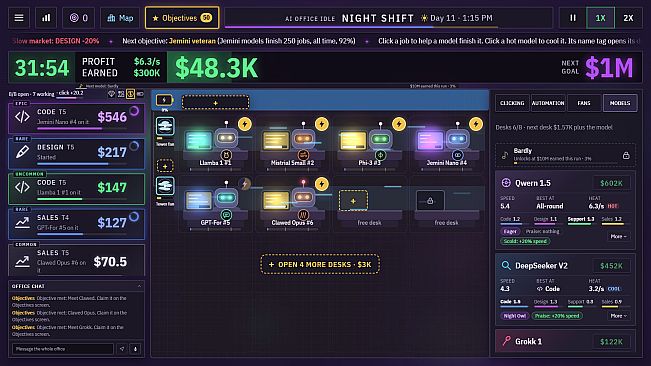Click the Jemini veteran next objective text
651x366 pixels.
(192, 41)
